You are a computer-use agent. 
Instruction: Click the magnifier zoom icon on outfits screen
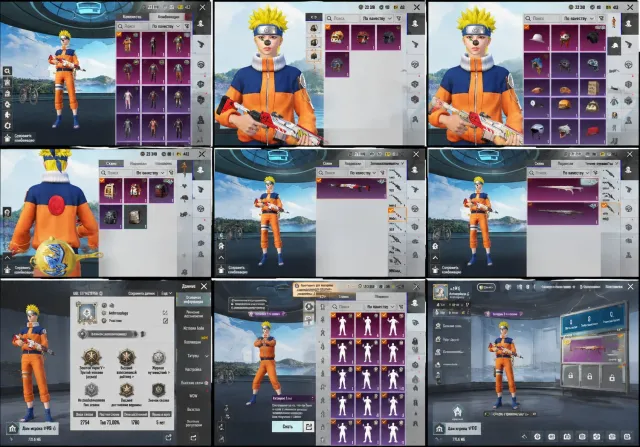pyautogui.click(x=7, y=71)
